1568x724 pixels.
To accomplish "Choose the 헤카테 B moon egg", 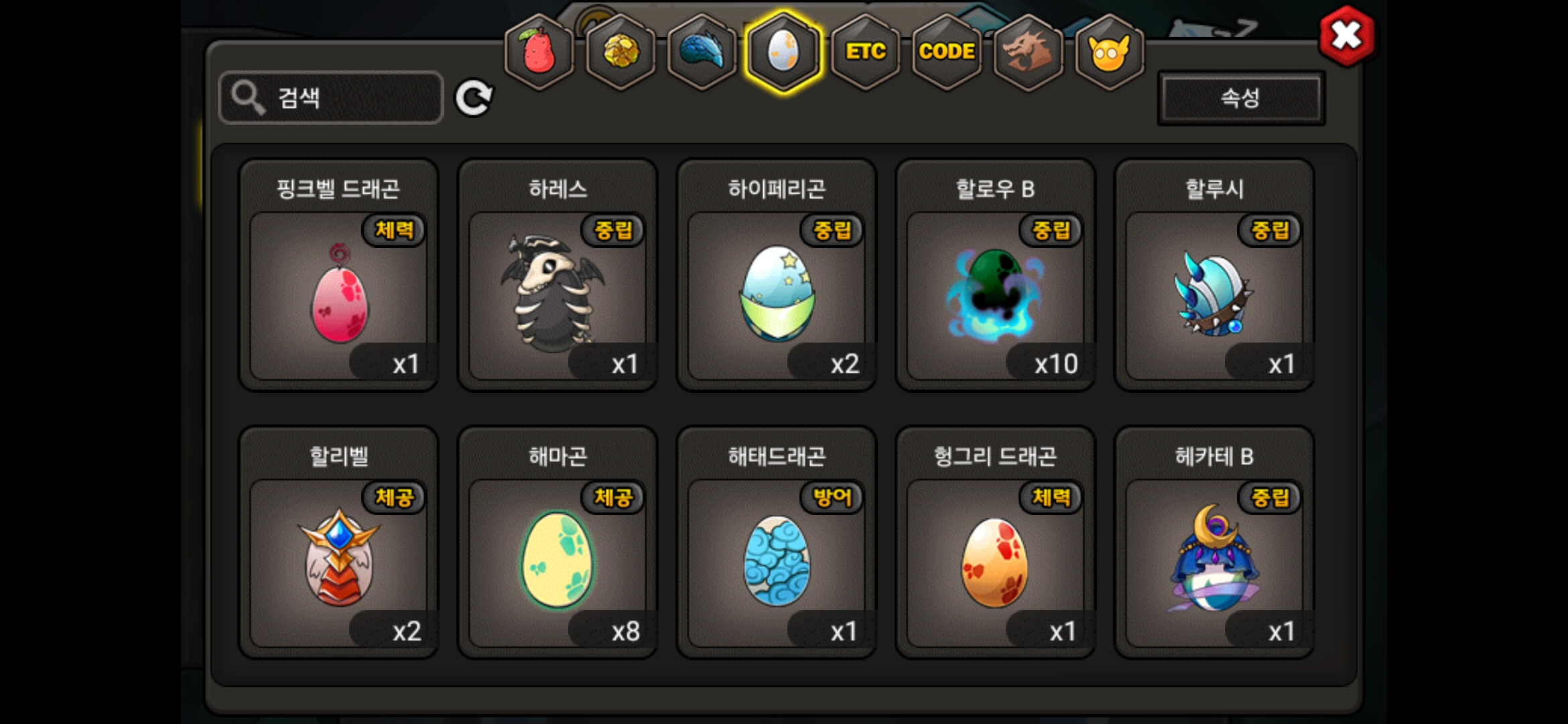I will pos(1214,542).
